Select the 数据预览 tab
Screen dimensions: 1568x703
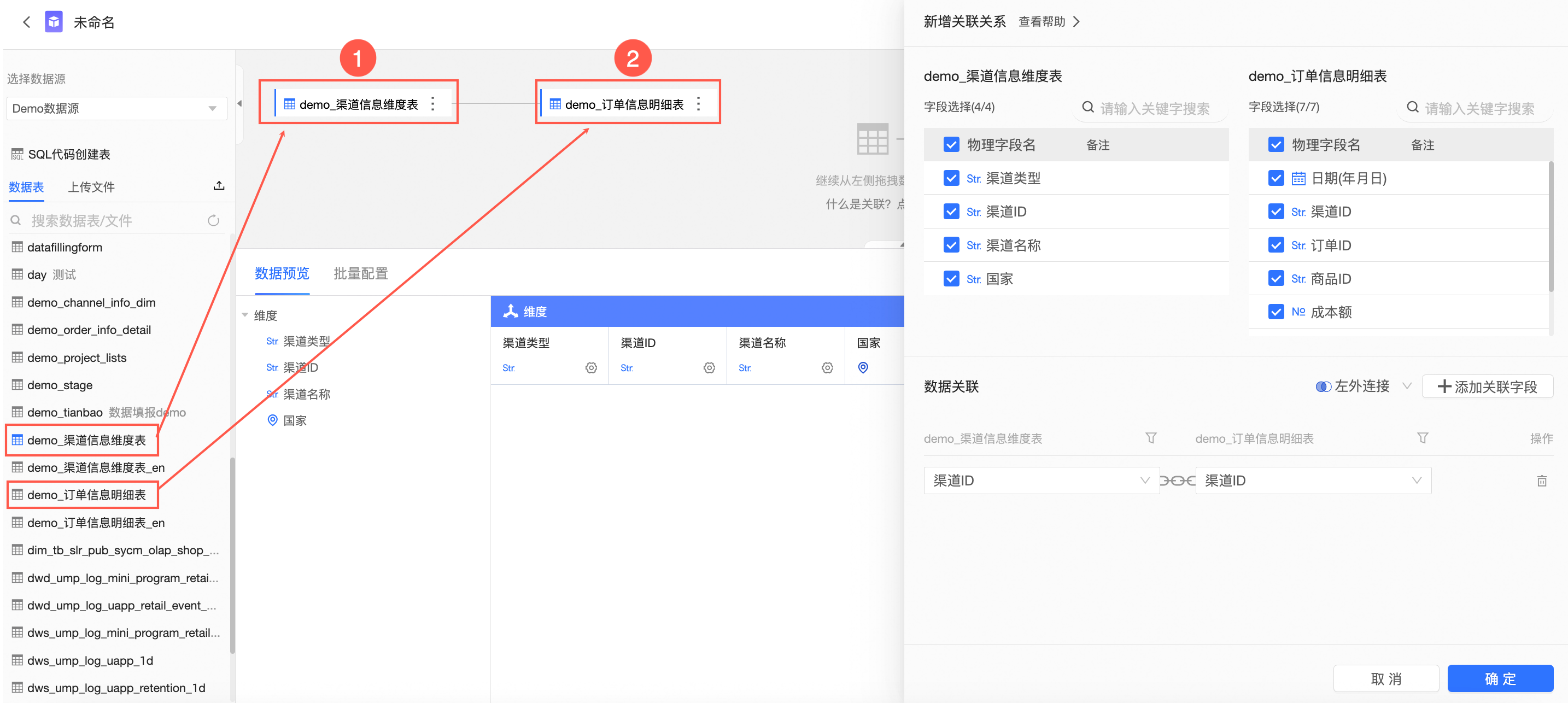coord(282,274)
